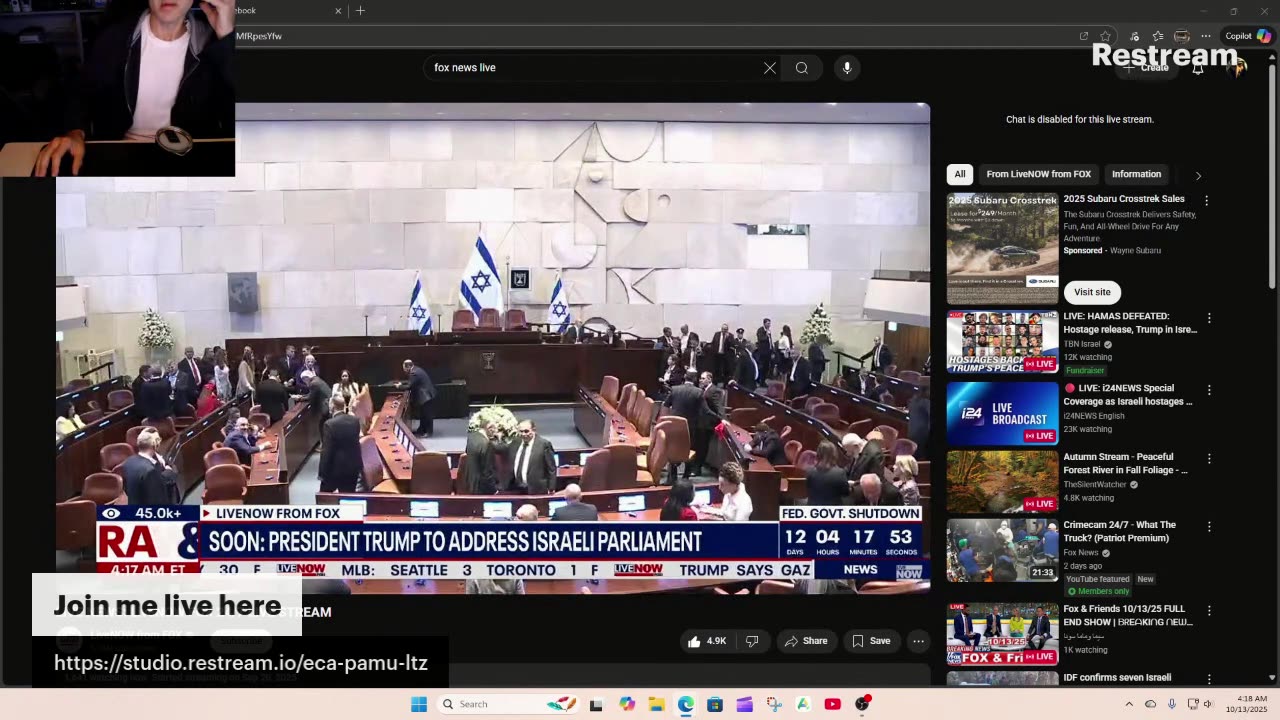
Task: Open Copilot sidebar
Action: pos(1248,36)
